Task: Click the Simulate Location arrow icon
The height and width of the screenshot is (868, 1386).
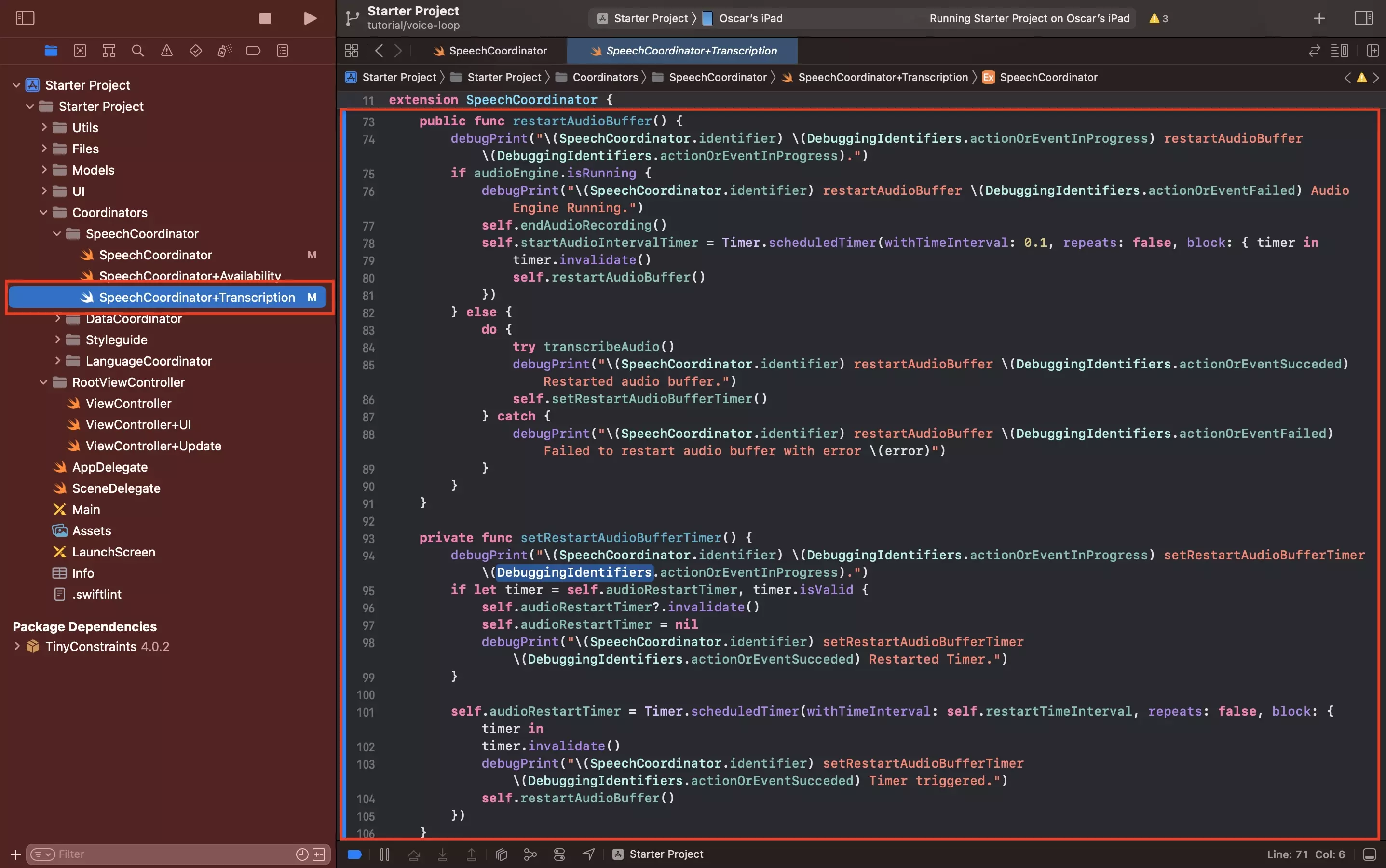Action: [588, 854]
